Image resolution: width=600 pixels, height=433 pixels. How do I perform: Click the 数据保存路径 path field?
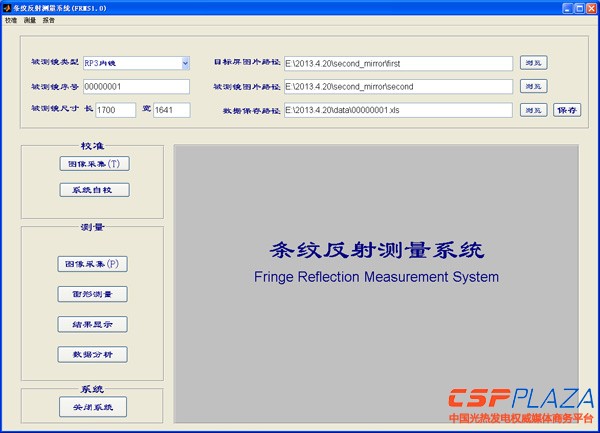pos(397,110)
